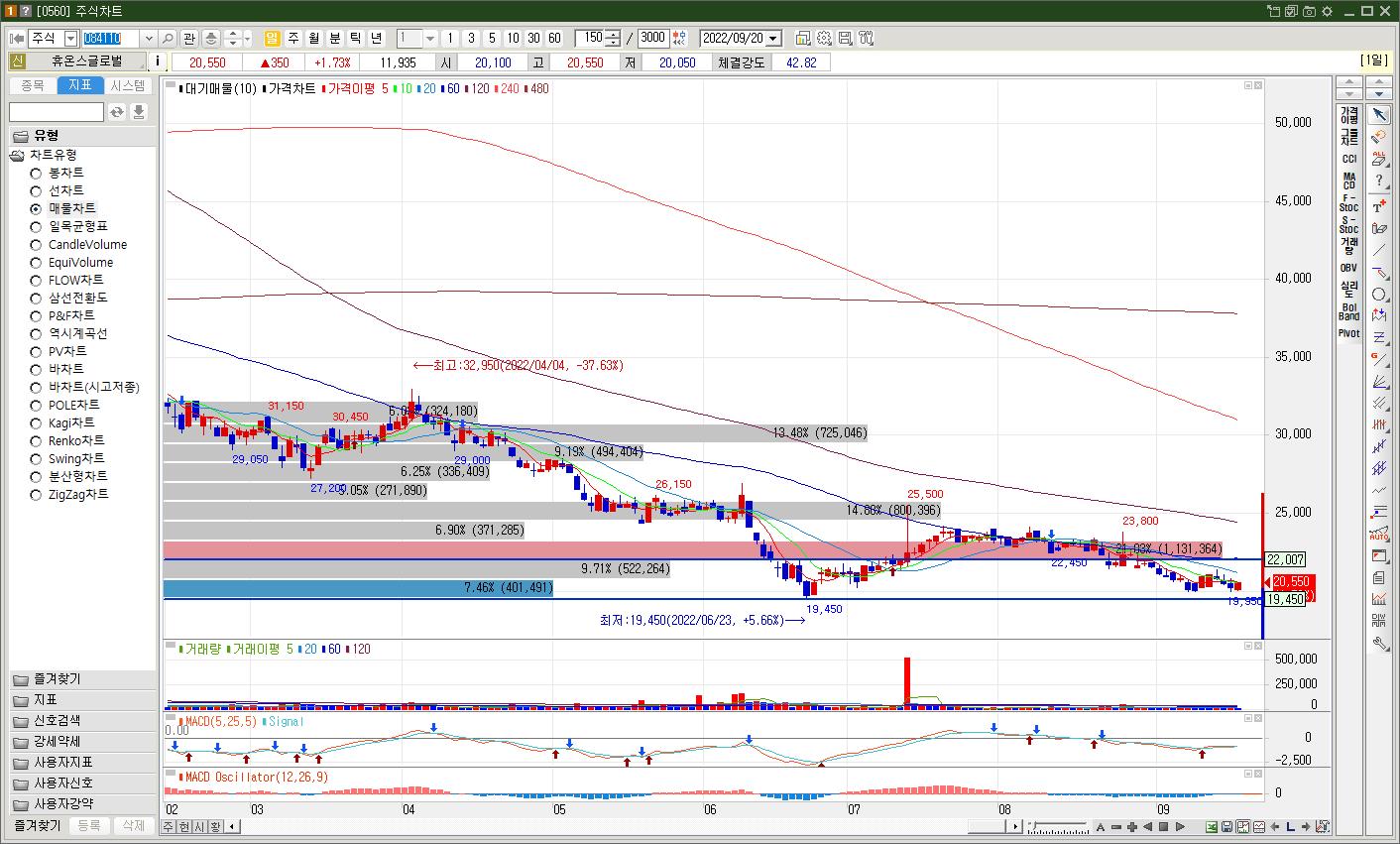Click the stock information 'i' icon
Image resolution: width=1400 pixels, height=844 pixels.
point(159,62)
